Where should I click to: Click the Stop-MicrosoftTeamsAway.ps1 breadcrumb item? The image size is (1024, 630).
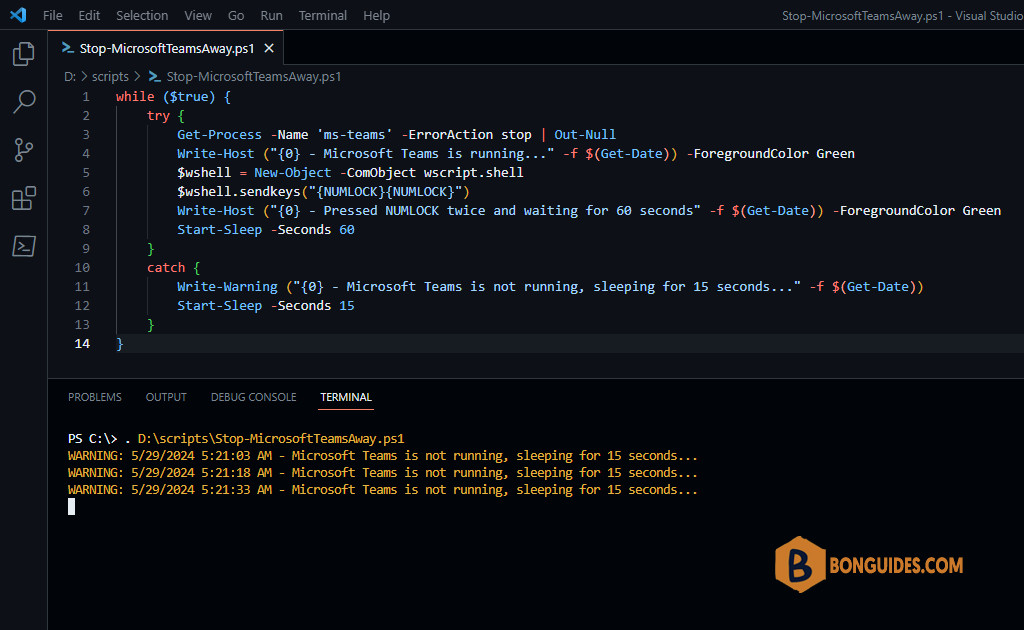click(253, 76)
